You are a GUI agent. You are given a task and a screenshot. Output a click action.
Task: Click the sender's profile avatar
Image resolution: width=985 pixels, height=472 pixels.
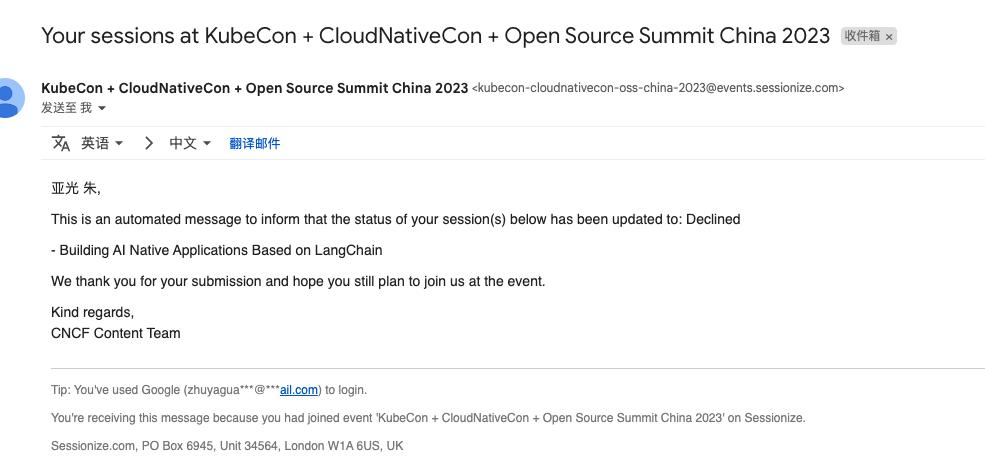click(x=8, y=97)
